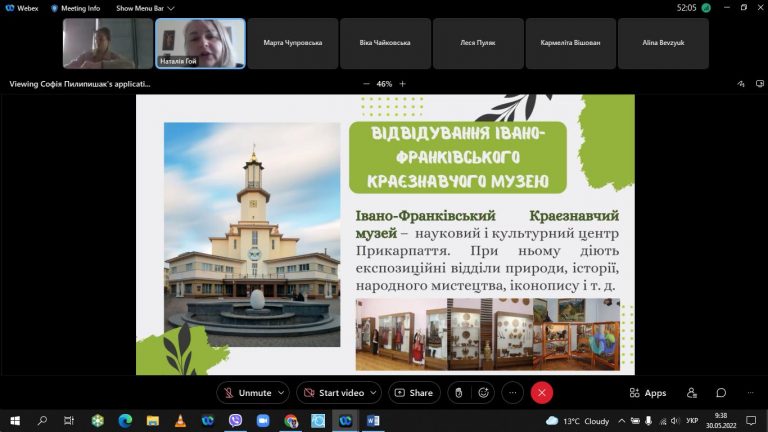Leave meeting with red X button

point(542,393)
